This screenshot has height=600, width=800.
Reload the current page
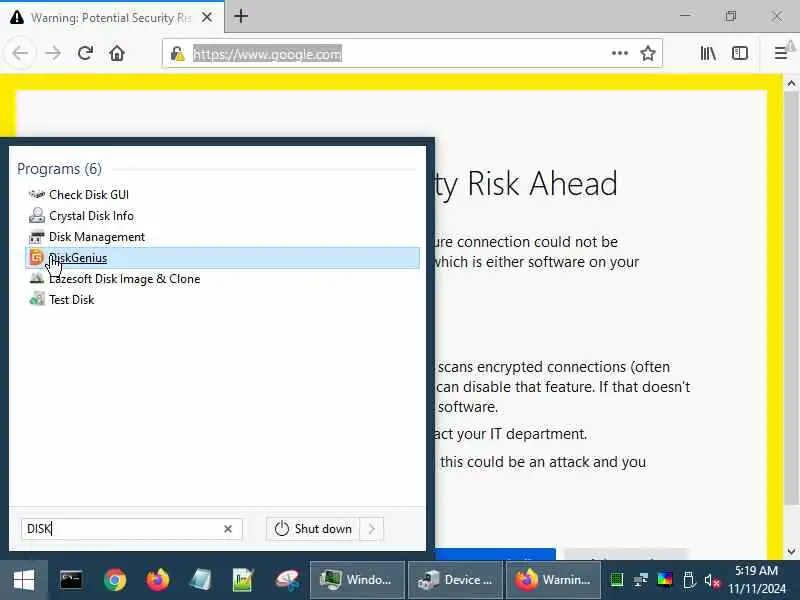85,53
